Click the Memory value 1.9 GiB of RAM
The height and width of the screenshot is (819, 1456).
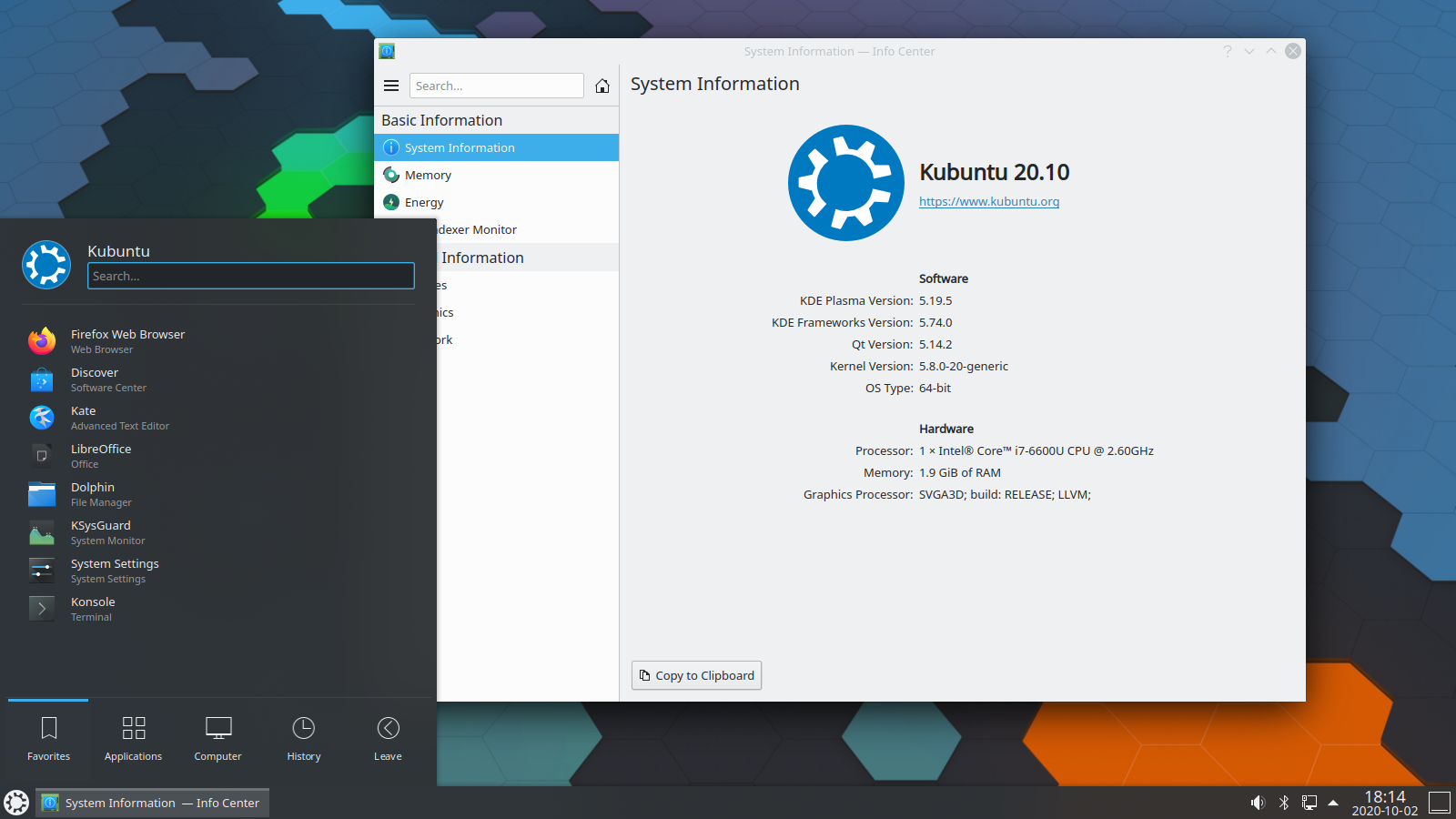(960, 472)
